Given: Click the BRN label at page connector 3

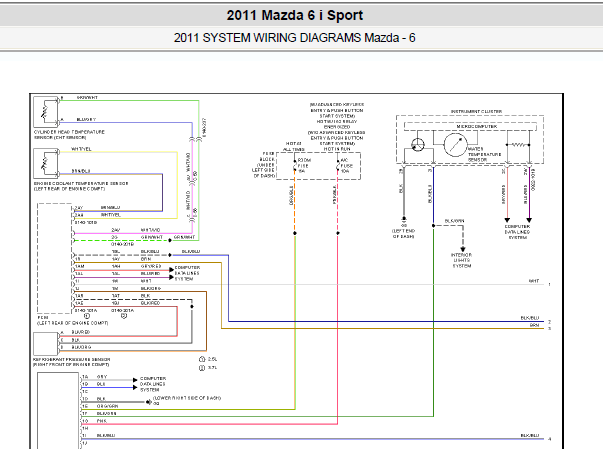Looking at the screenshot, I should 535,325.
